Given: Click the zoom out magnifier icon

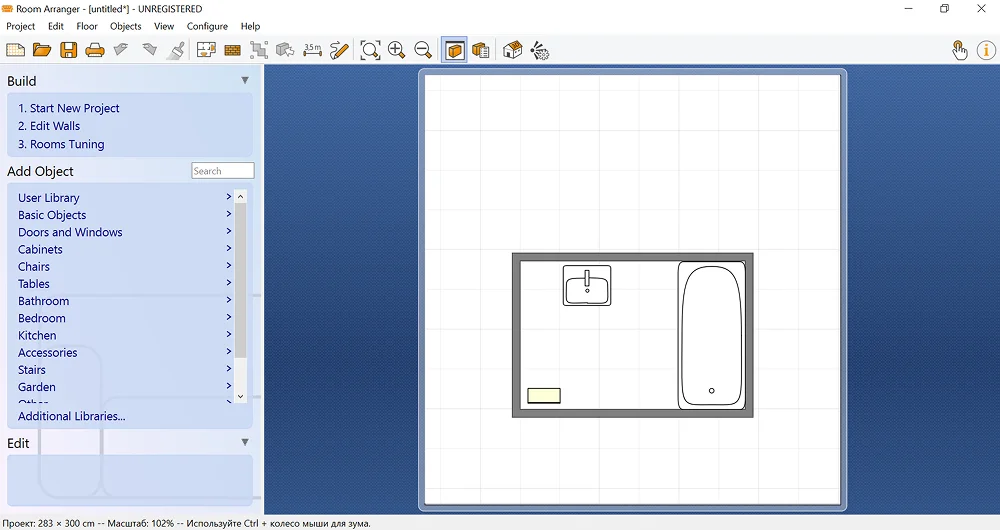Looking at the screenshot, I should (x=423, y=50).
